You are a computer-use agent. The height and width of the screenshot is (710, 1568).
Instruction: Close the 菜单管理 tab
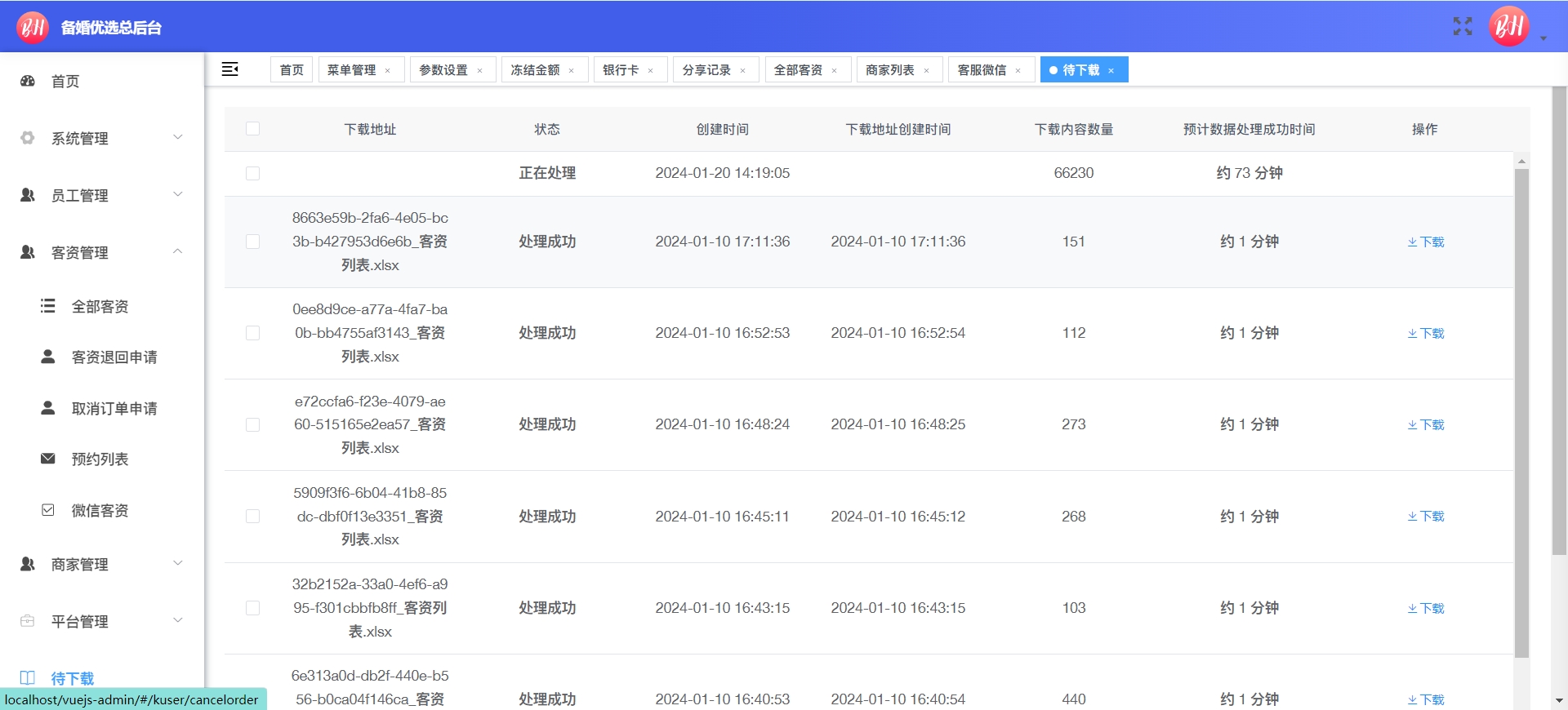point(388,70)
